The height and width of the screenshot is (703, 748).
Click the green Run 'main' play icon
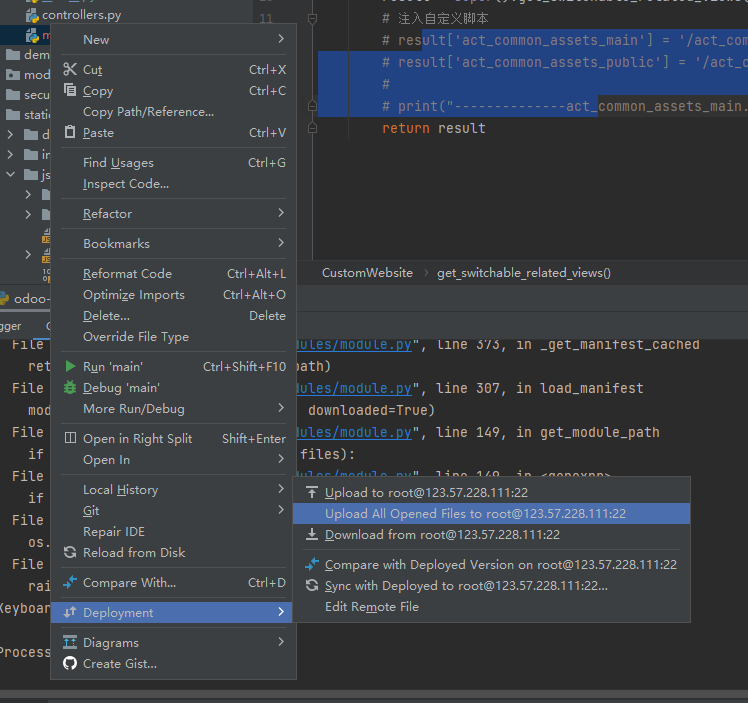point(70,367)
